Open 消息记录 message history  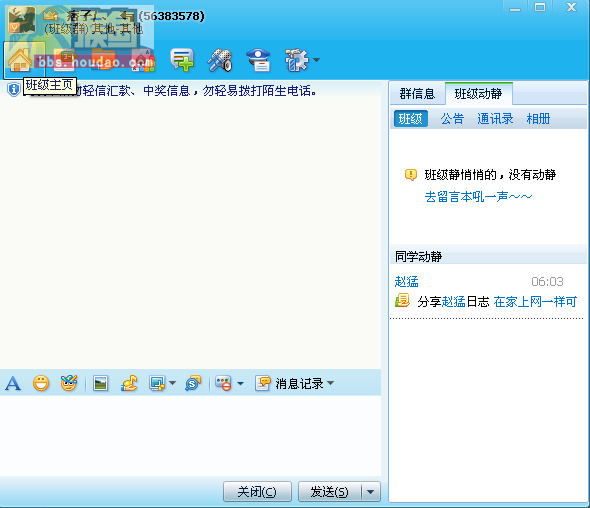[x=289, y=383]
